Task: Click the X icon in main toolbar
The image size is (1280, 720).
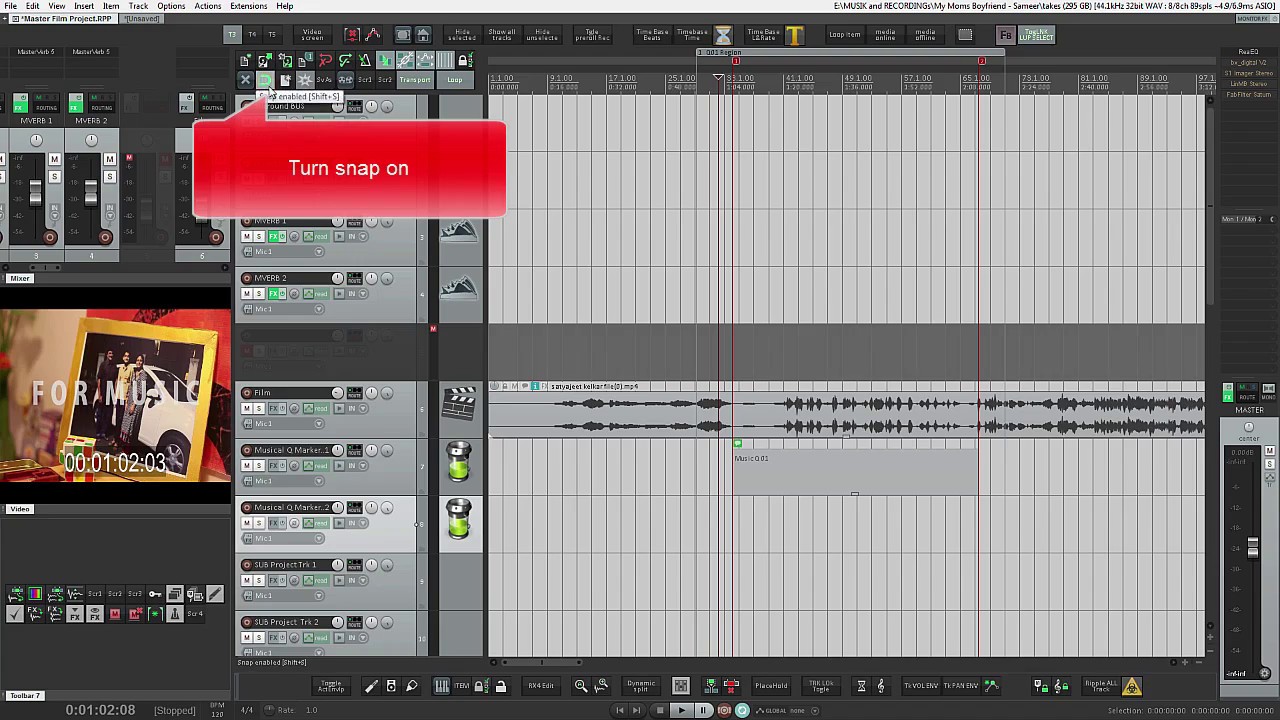Action: 245,80
